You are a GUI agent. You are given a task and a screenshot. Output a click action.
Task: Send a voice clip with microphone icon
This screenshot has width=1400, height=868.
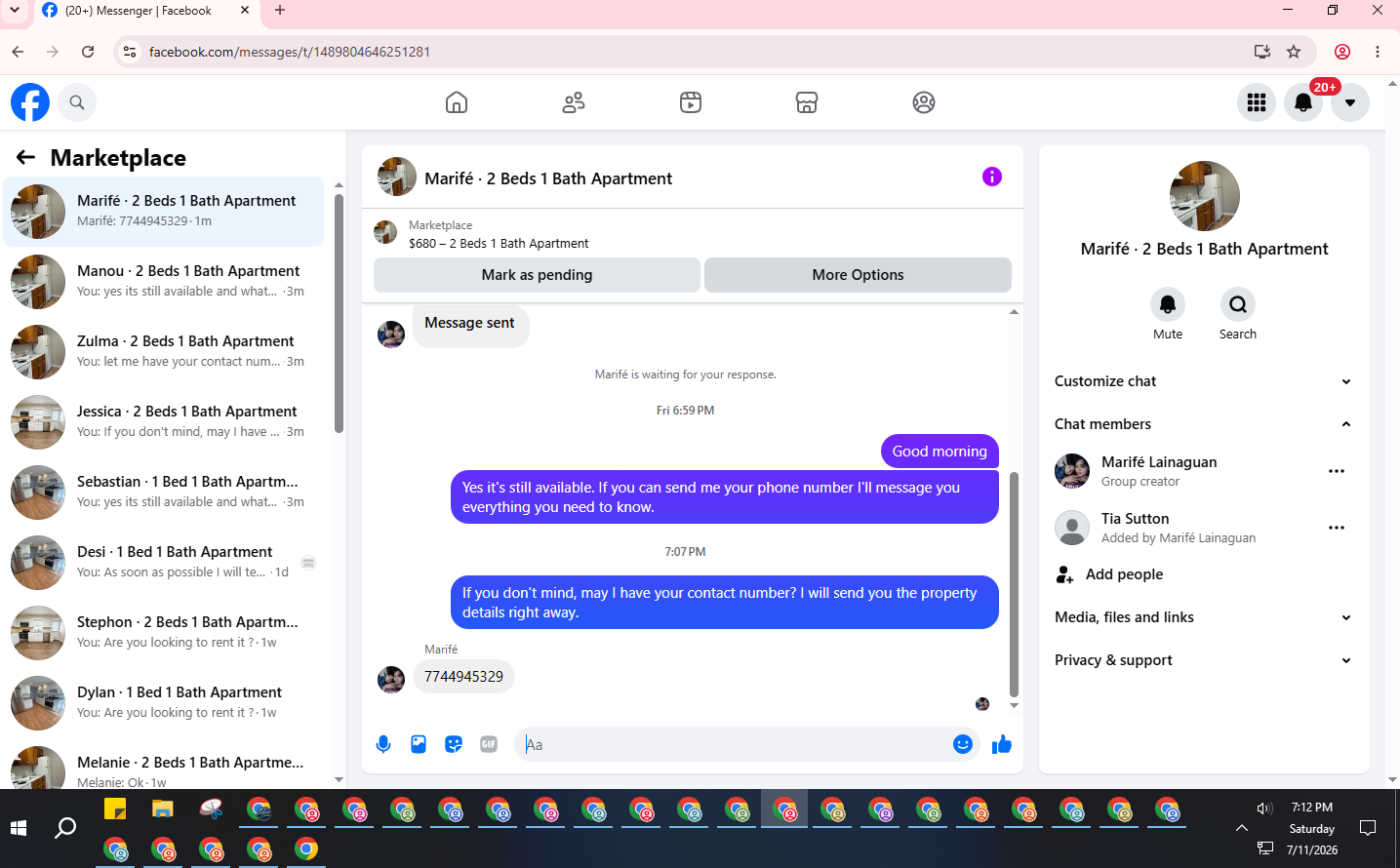coord(383,744)
